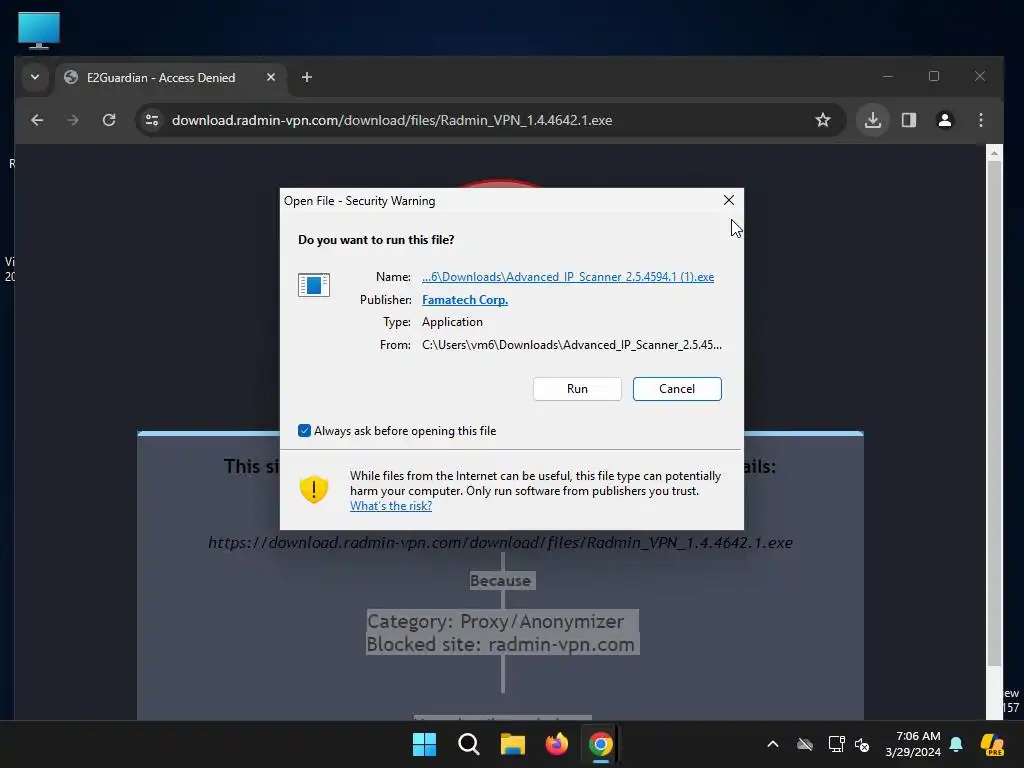Open Chrome profile menu
The image size is (1024, 768).
[x=944, y=120]
